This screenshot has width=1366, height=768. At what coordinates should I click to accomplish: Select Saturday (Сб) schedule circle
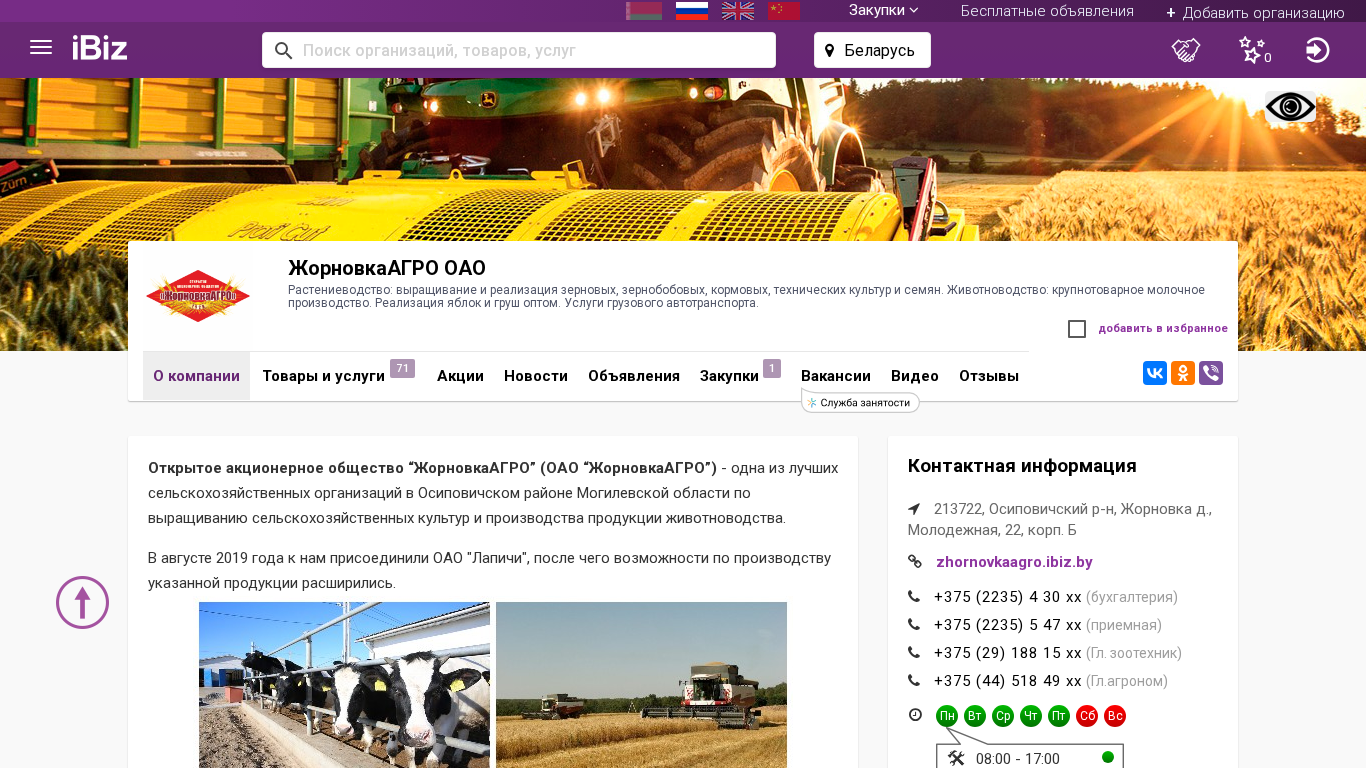pos(1087,716)
